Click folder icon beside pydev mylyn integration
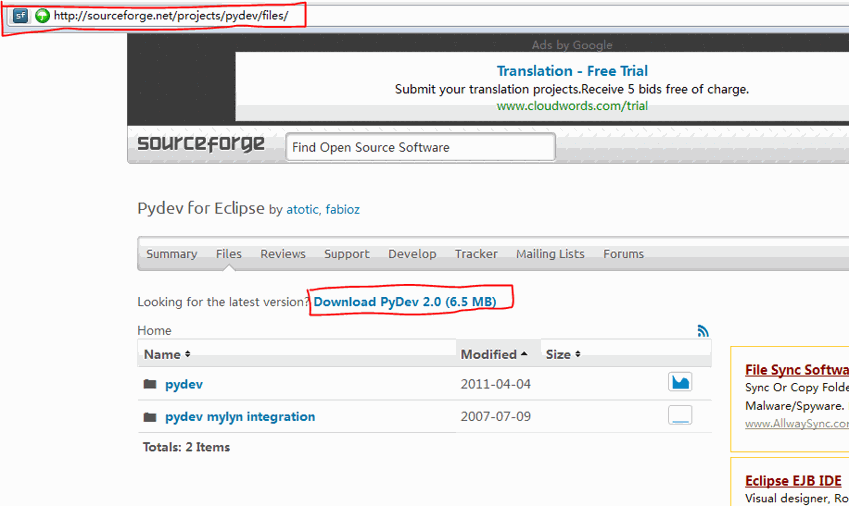Image resolution: width=849 pixels, height=506 pixels. coord(150,417)
